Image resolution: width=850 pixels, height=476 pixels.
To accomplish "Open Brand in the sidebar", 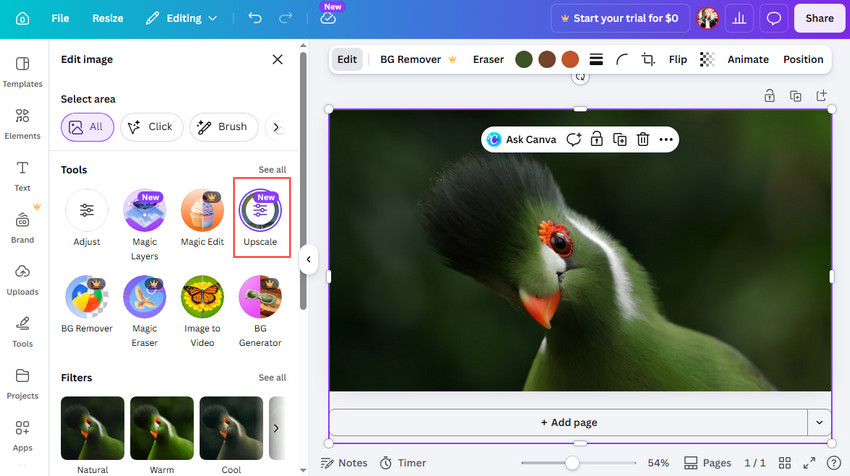I will click(22, 228).
